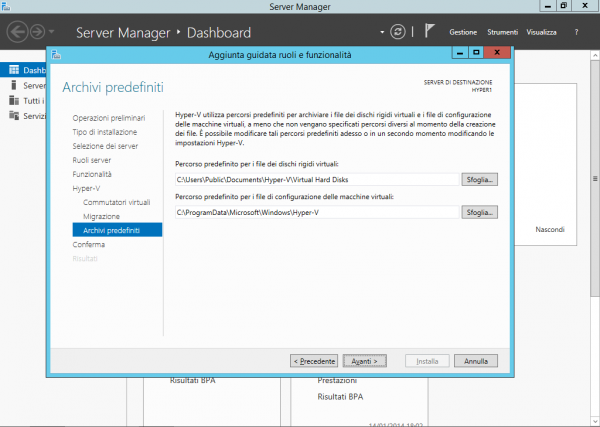
Task: Minimize the Server Manager window
Action: click(548, 6)
